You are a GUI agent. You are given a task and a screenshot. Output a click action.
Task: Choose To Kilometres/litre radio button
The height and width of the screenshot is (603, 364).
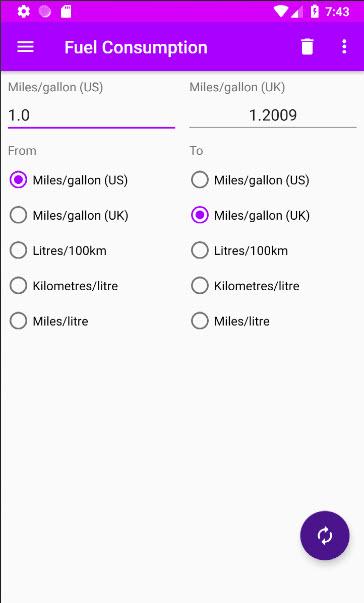pos(245,286)
